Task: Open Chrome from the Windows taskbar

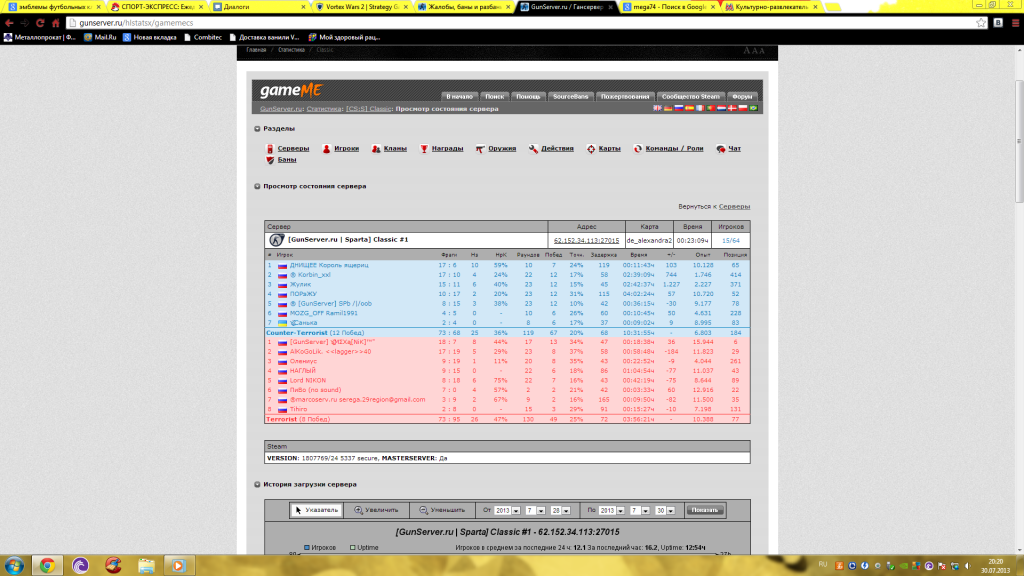Action: (46, 565)
